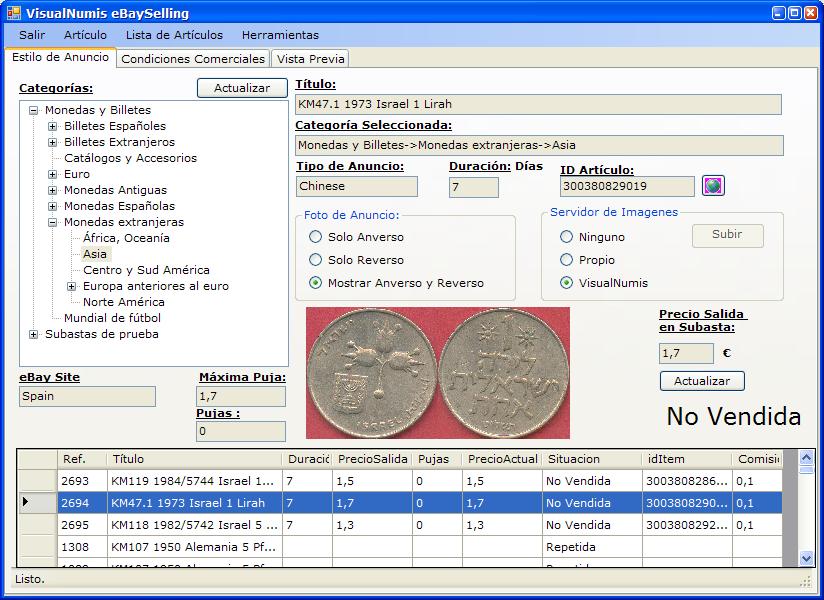Expand the Billetes Españoles node
824x600 pixels.
[x=53, y=126]
